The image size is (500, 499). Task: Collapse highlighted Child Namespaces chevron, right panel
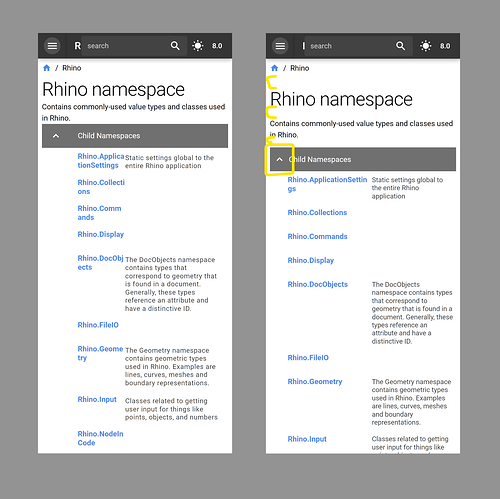tap(280, 159)
